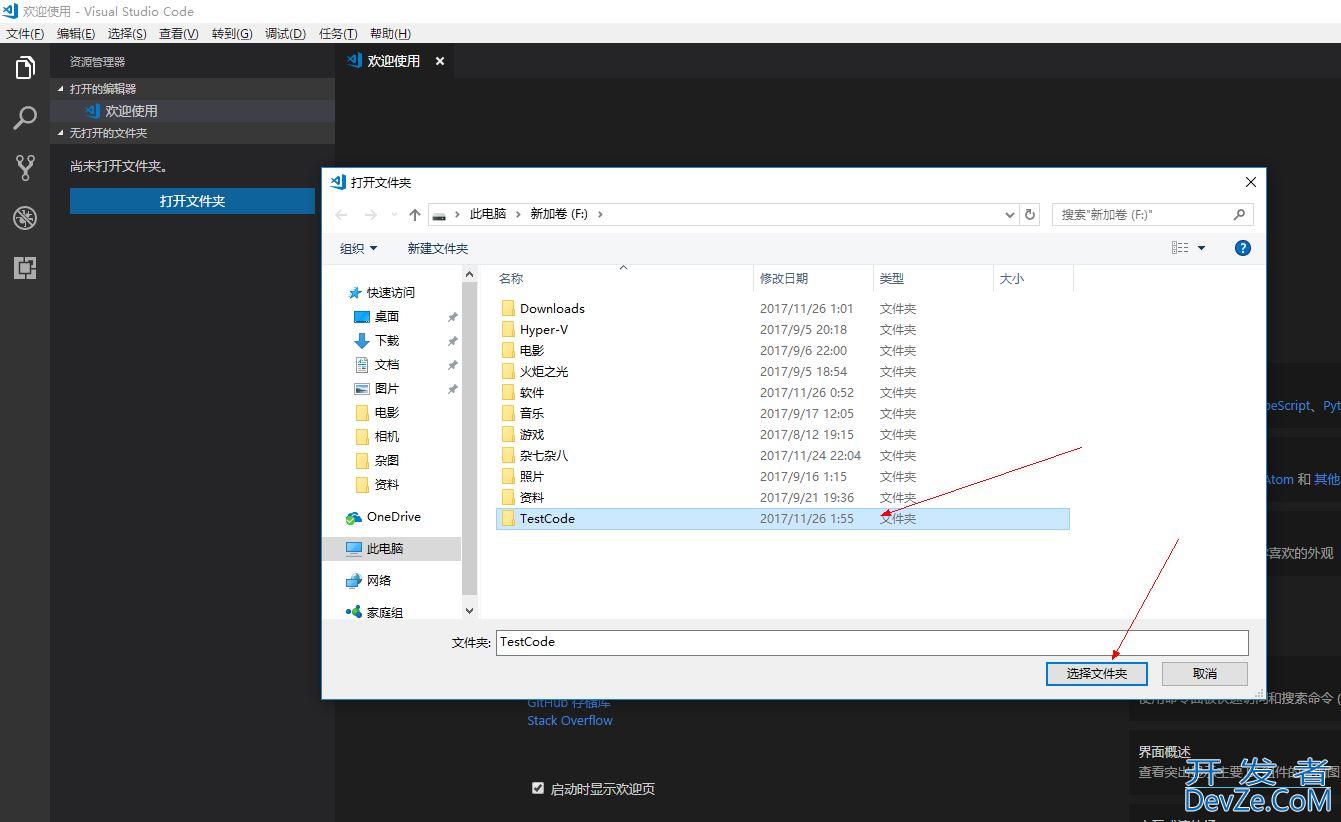Sort by the 修改日期 column header
This screenshot has width=1341, height=822.
coord(813,278)
